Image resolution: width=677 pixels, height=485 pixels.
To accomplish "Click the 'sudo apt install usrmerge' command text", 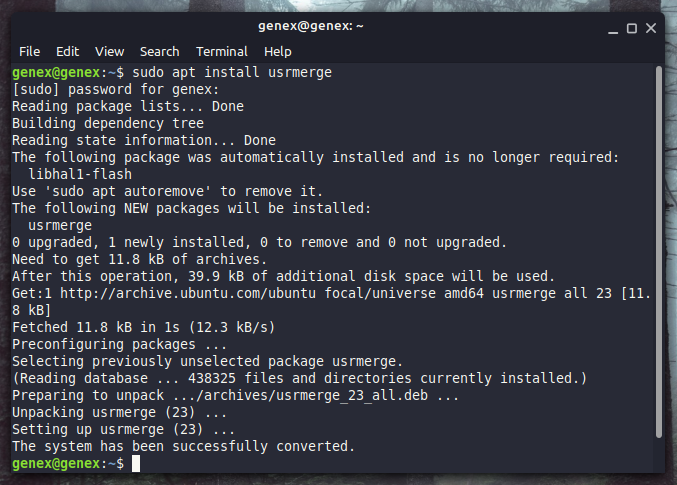I will point(232,73).
